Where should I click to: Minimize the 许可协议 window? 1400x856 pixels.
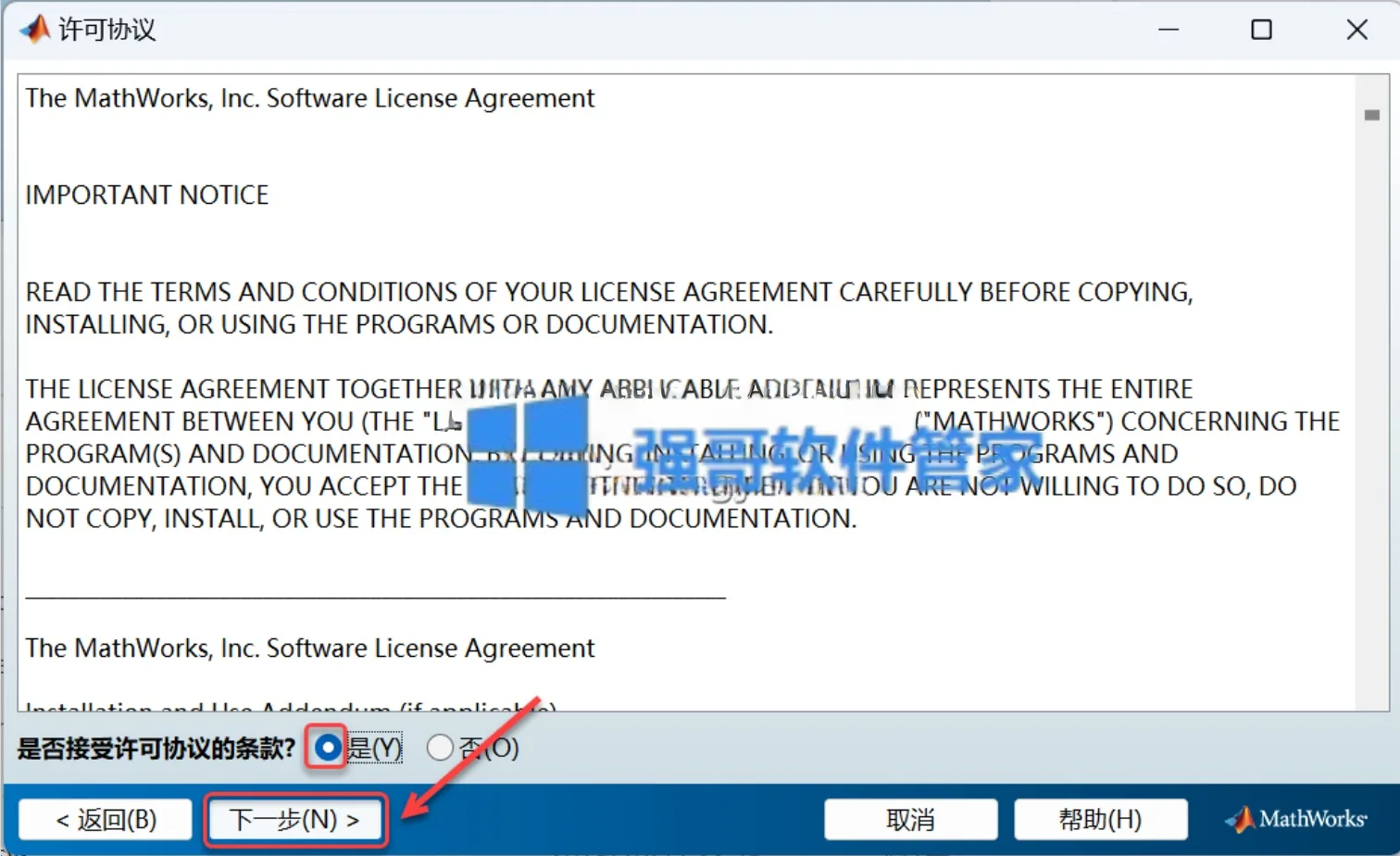[x=1169, y=30]
